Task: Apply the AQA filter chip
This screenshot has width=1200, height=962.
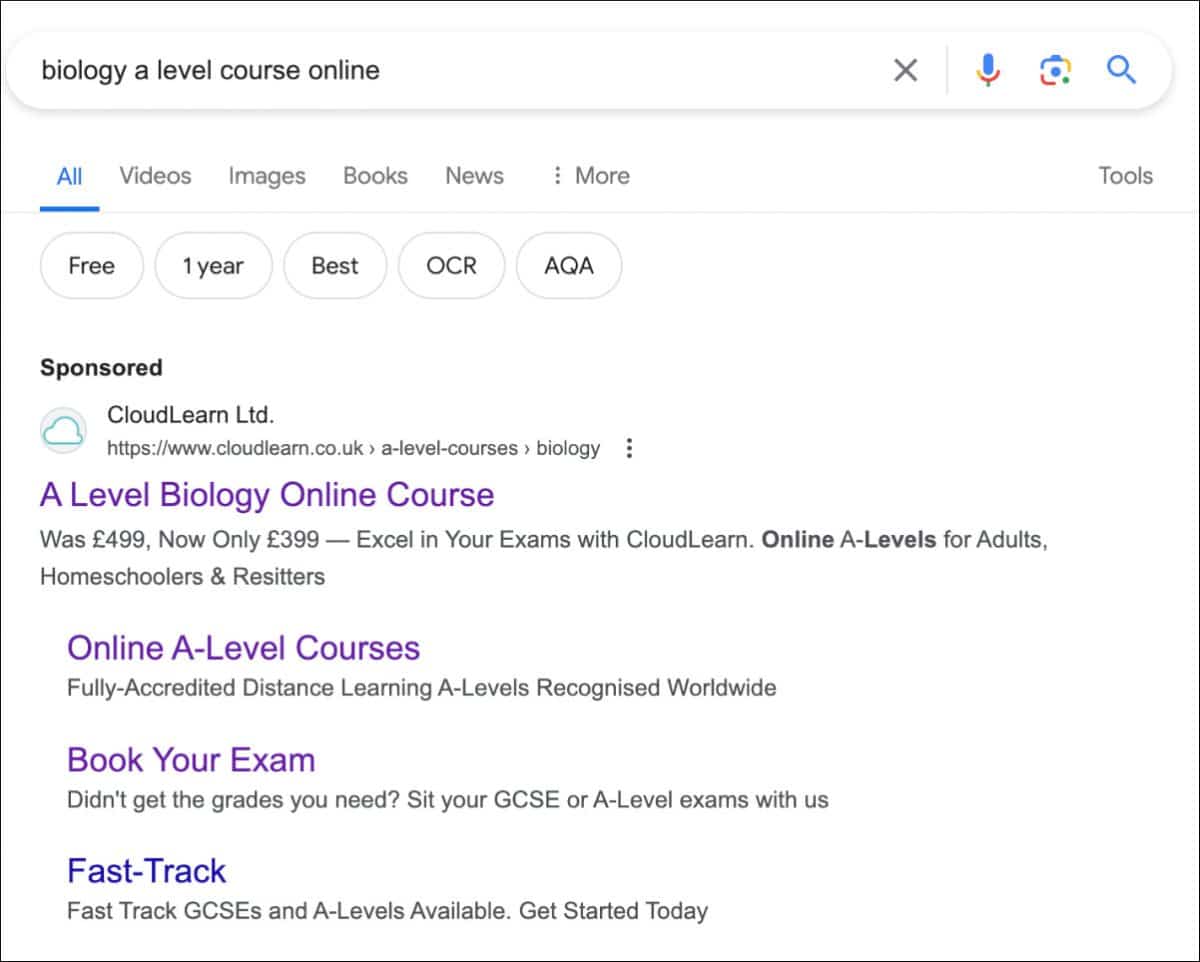Action: pos(569,266)
